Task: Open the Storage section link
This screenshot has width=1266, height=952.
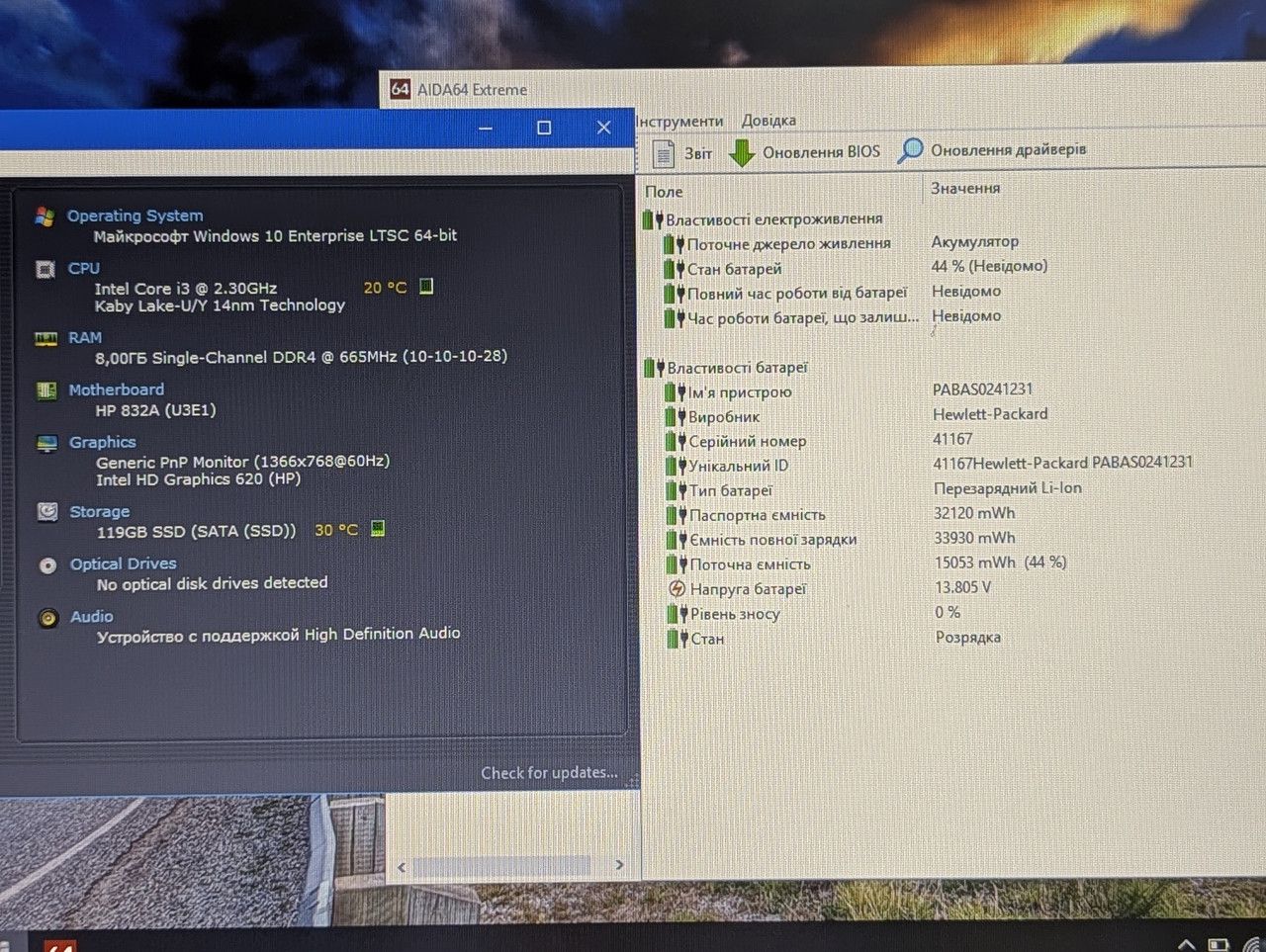Action: pyautogui.click(x=100, y=511)
